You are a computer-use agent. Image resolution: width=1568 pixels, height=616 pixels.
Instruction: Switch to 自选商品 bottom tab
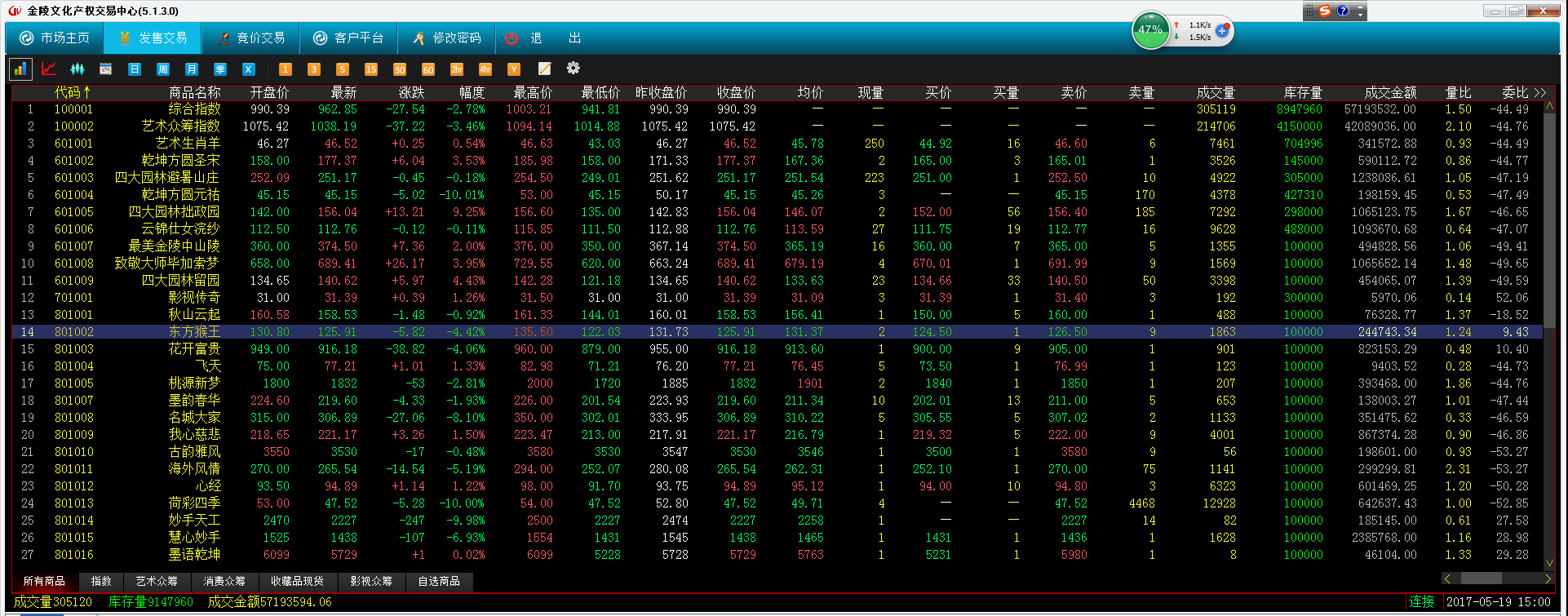coord(439,581)
